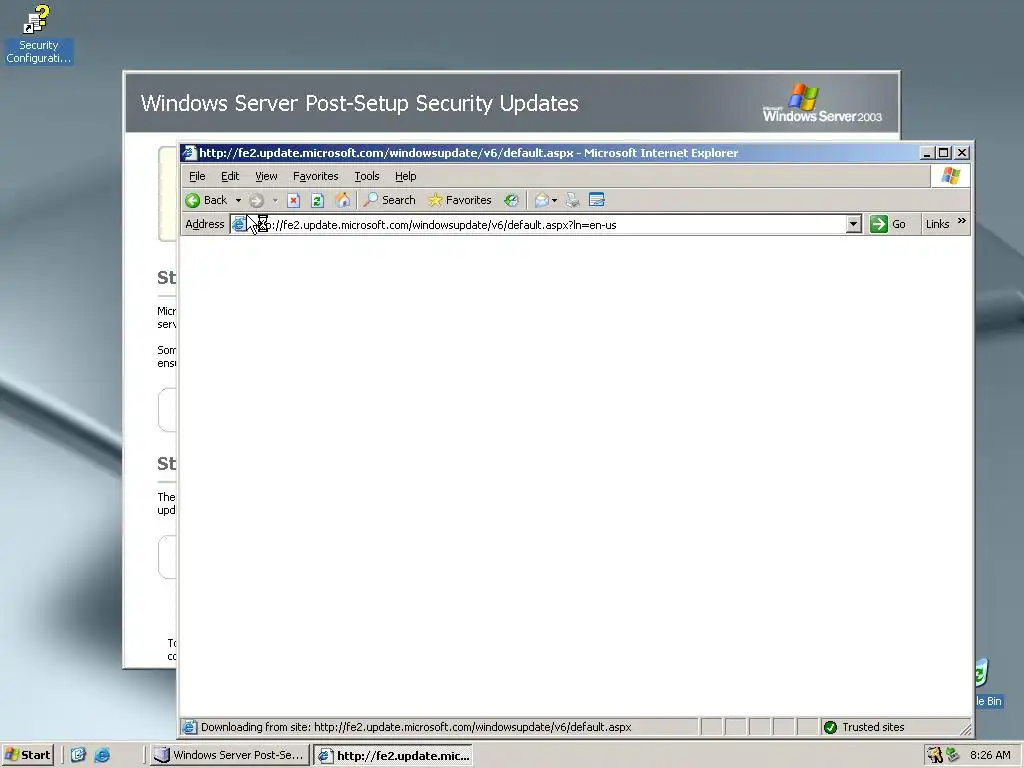
Task: Open the Favorites menu
Action: 315,176
